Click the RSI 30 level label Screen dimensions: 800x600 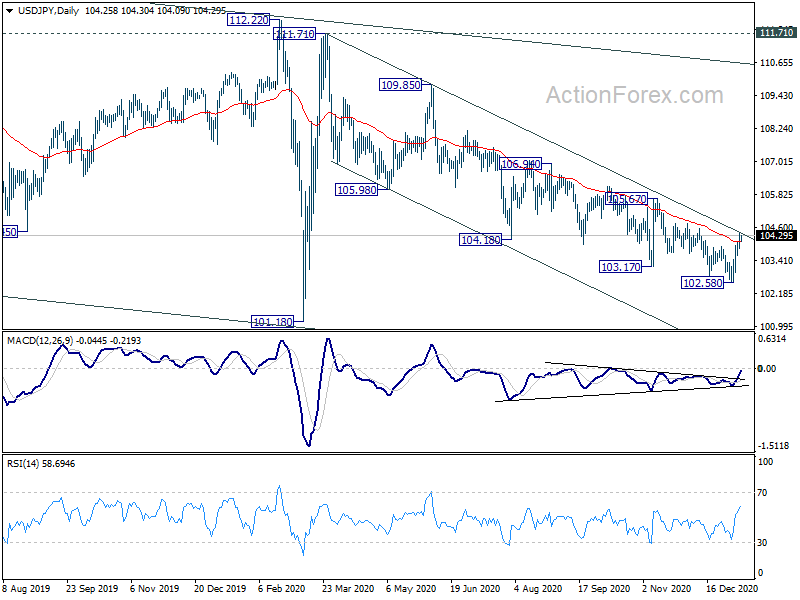tap(762, 543)
